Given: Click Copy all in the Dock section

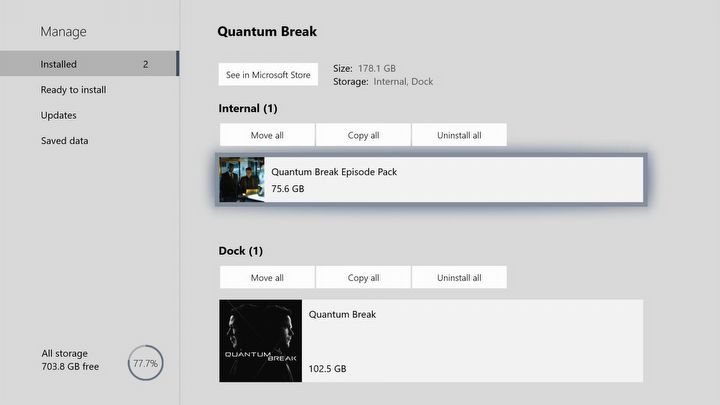Looking at the screenshot, I should (363, 278).
